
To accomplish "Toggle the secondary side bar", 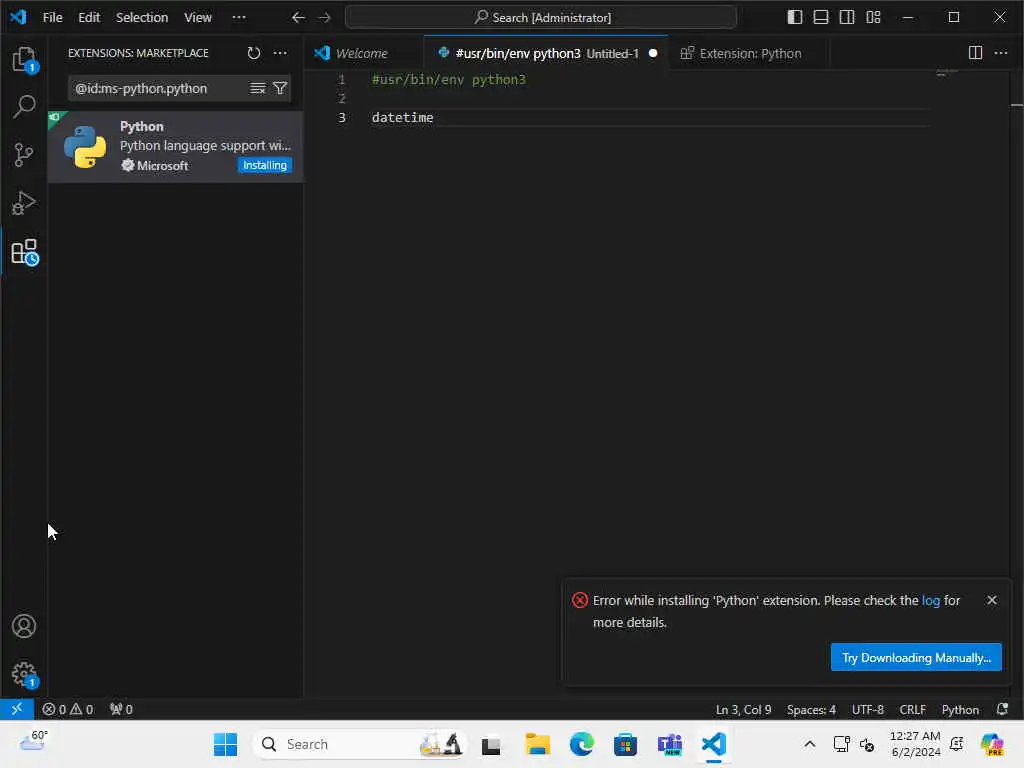I will pos(847,18).
